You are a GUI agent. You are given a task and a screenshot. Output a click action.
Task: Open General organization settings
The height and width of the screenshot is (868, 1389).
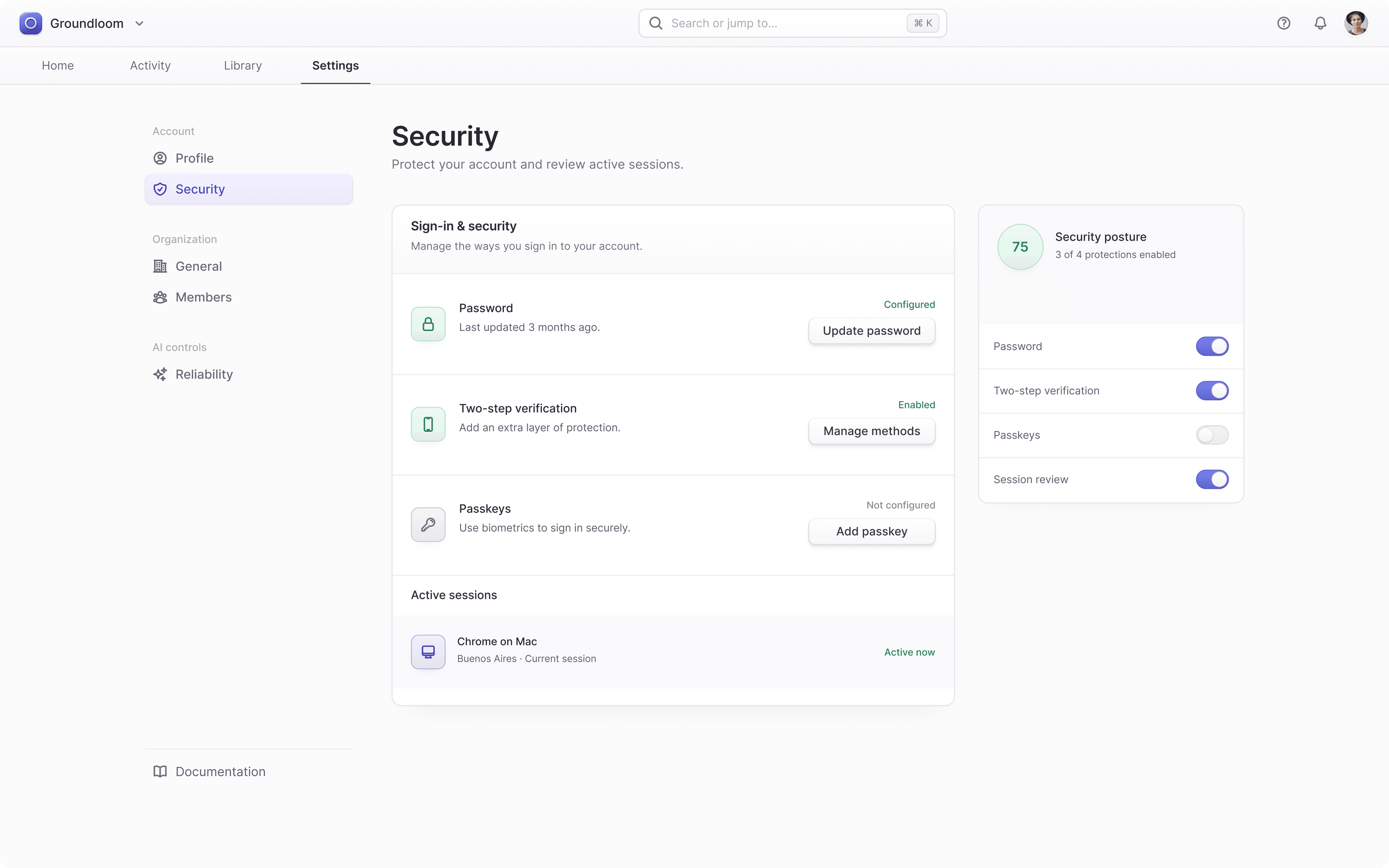249,267
